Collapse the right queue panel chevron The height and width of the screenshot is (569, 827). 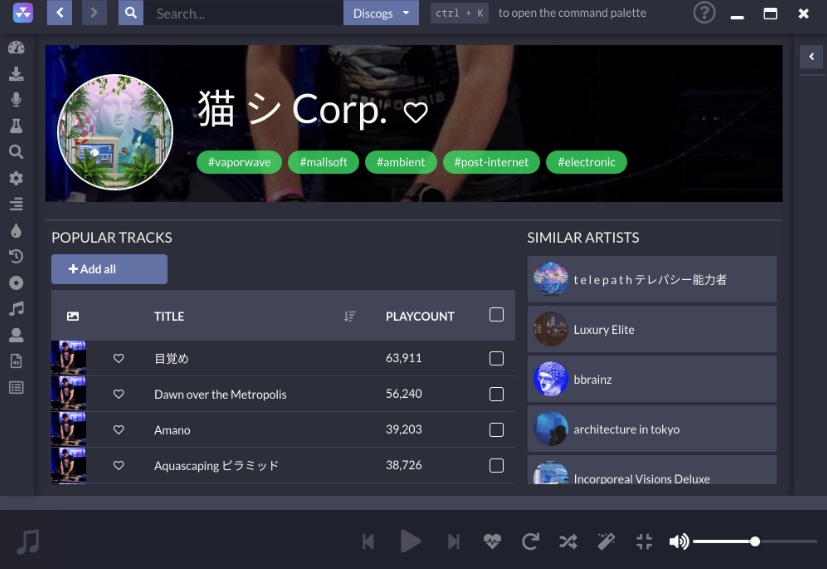[811, 57]
